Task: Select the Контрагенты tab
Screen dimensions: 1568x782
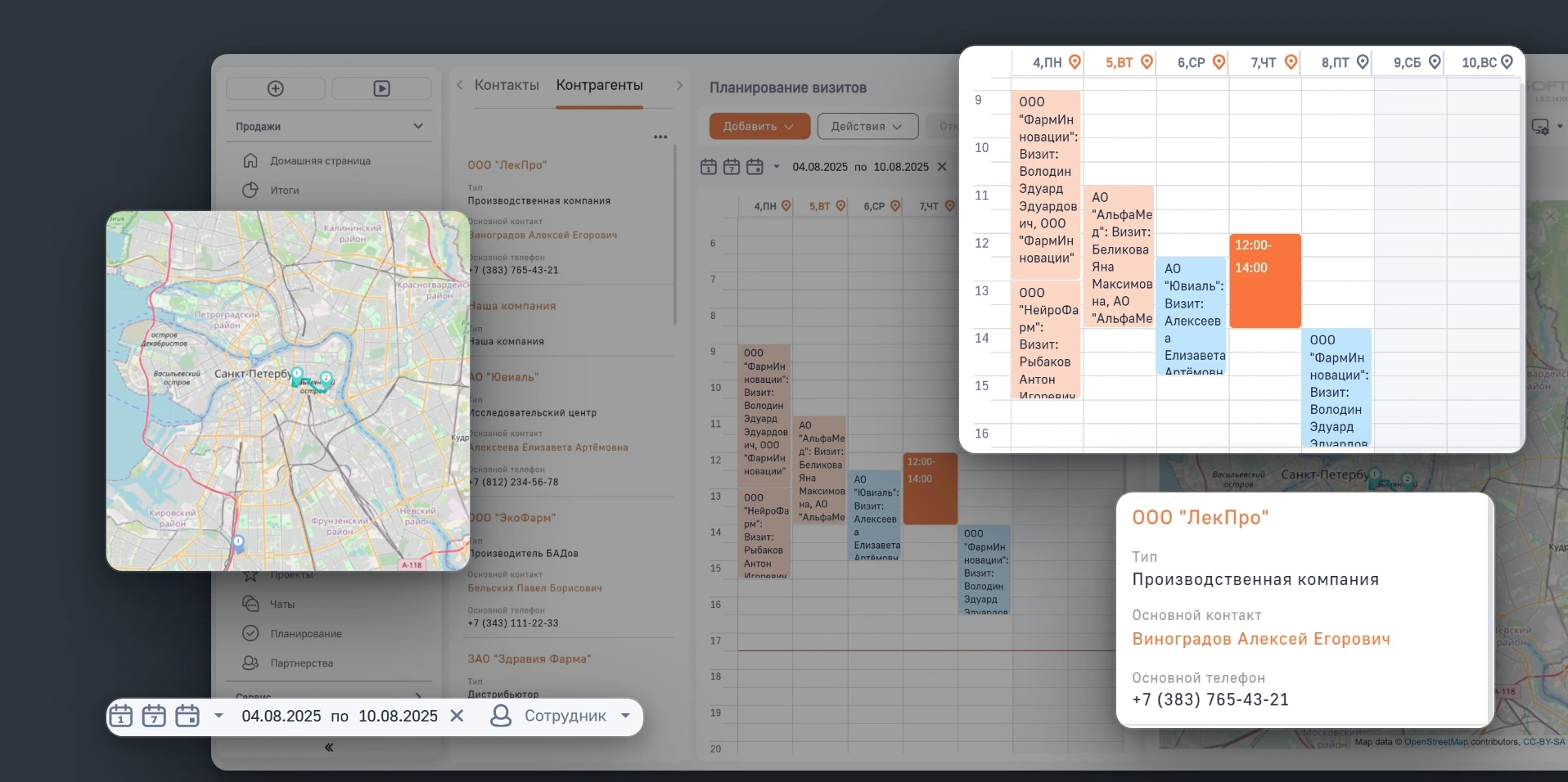Action: pyautogui.click(x=599, y=85)
